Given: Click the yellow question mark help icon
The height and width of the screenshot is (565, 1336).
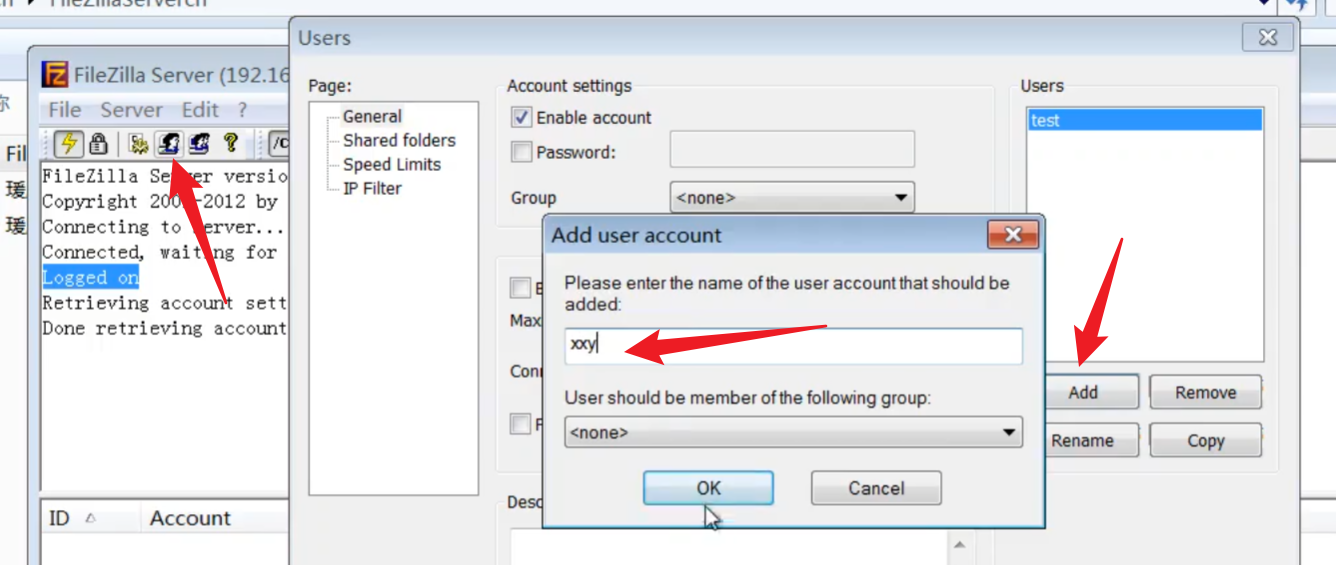Looking at the screenshot, I should [230, 144].
